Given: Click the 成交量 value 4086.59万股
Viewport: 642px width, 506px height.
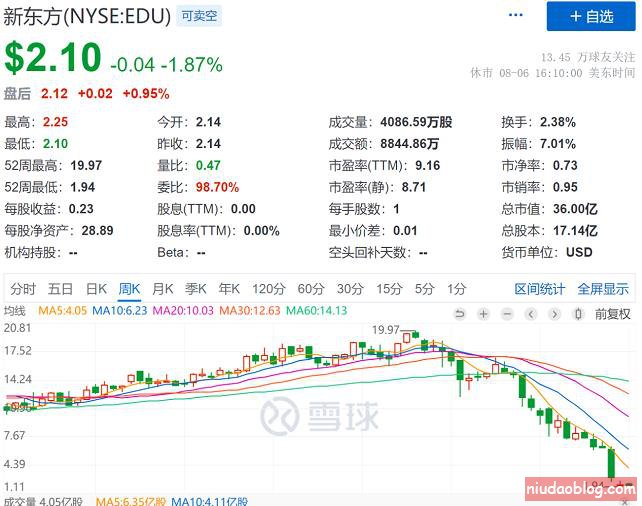Looking at the screenshot, I should [x=416, y=122].
